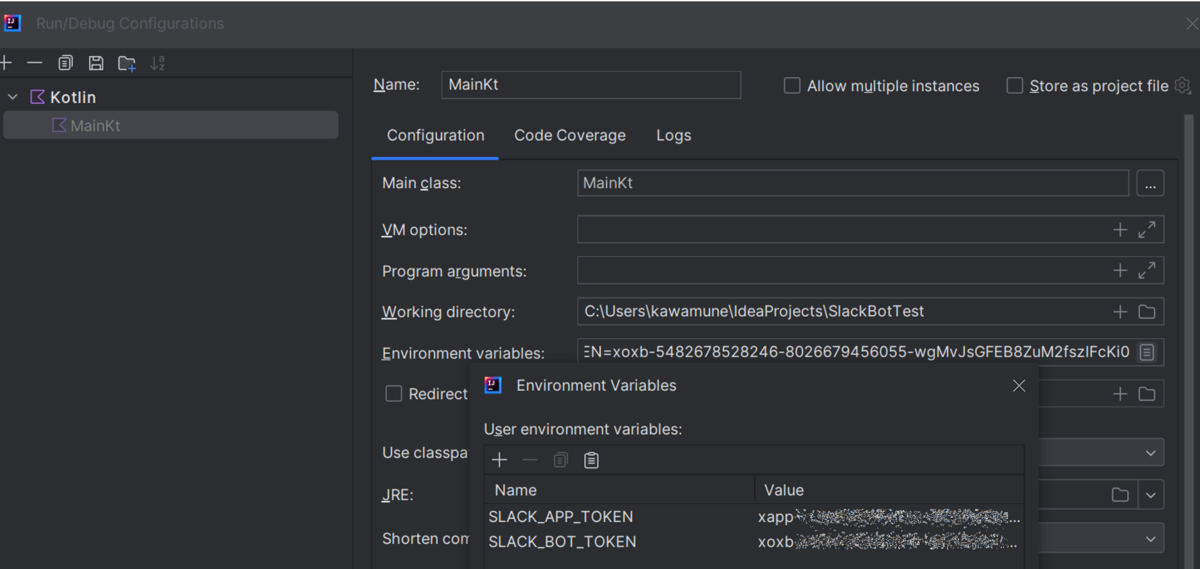Insert macro plus in Working directory field
The width and height of the screenshot is (1200, 569).
pyautogui.click(x=1120, y=312)
